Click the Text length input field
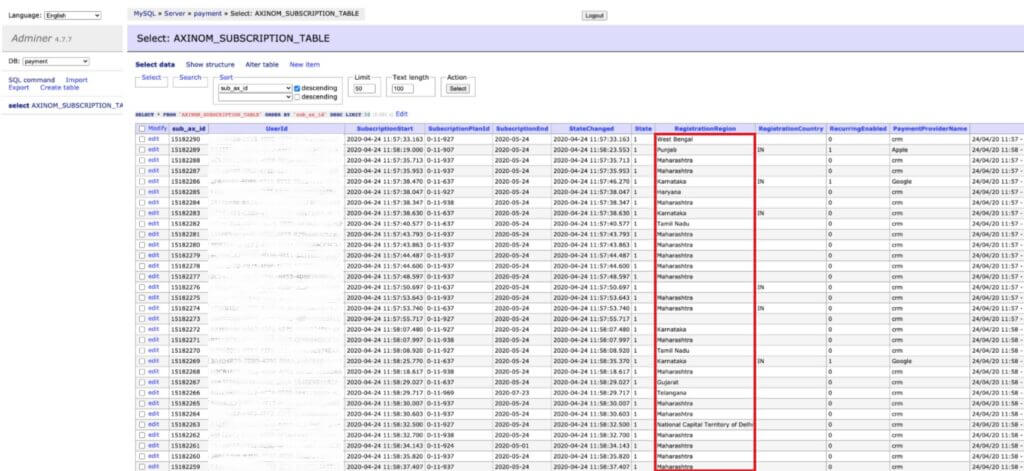This screenshot has width=1024, height=471. (402, 89)
